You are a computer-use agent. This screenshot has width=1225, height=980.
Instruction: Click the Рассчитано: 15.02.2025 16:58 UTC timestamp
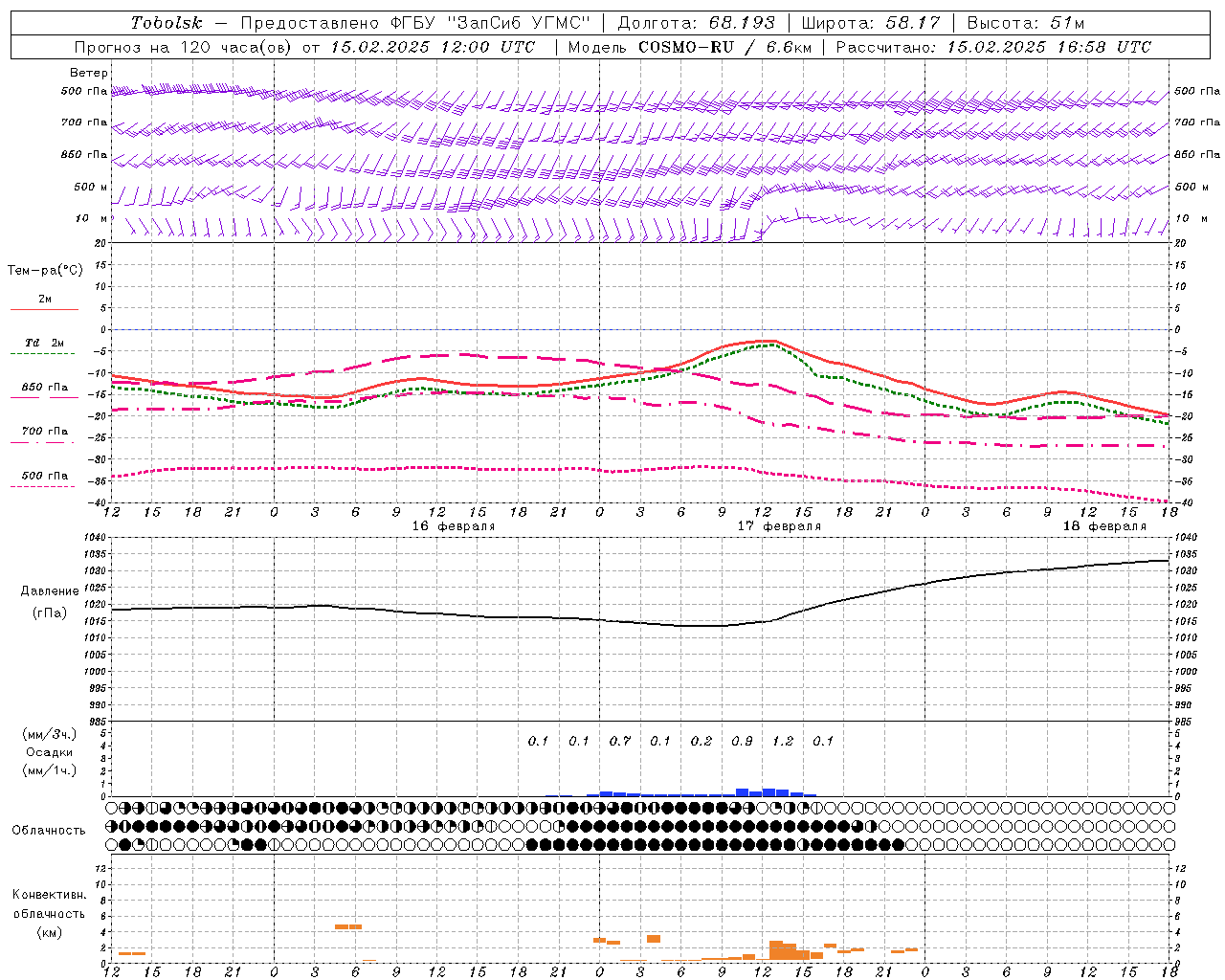coord(993,47)
